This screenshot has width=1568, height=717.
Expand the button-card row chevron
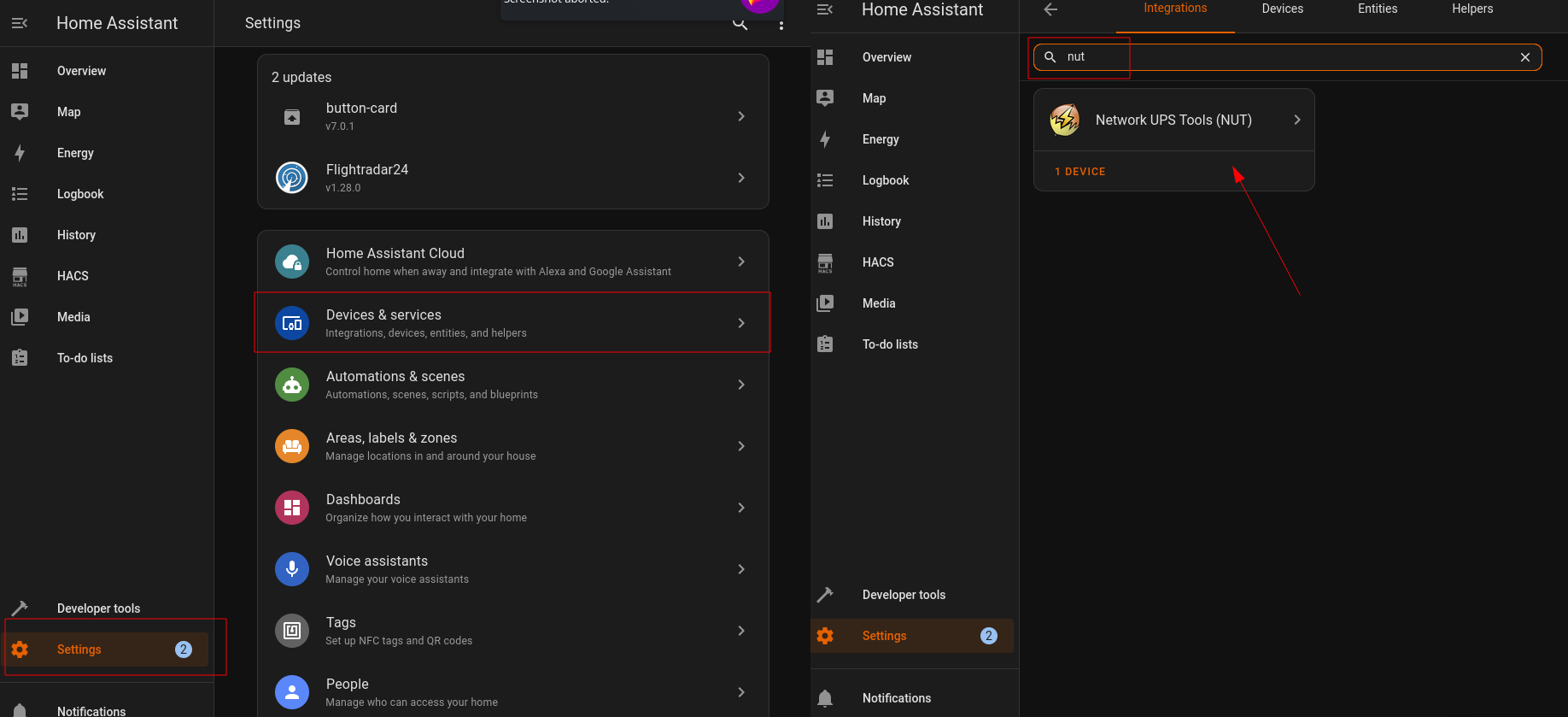pyautogui.click(x=741, y=116)
